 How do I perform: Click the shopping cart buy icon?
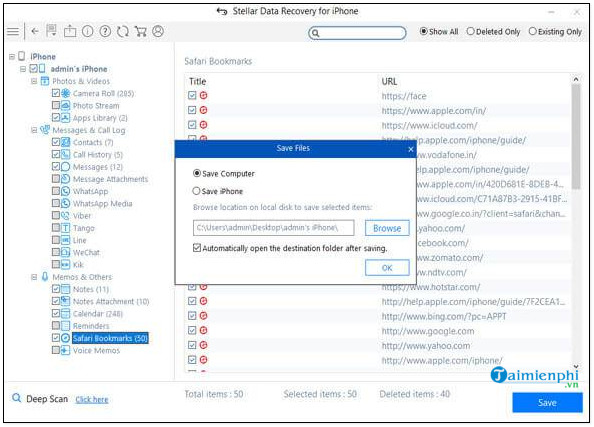[x=141, y=31]
